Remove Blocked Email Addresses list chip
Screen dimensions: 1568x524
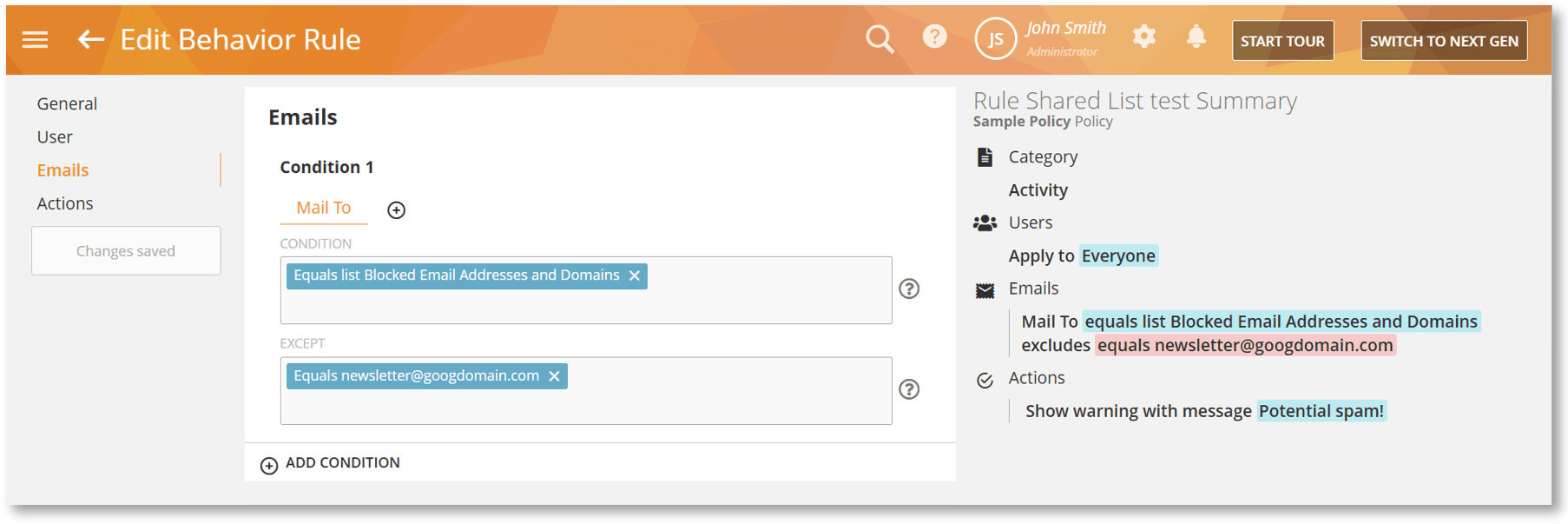pyautogui.click(x=635, y=275)
